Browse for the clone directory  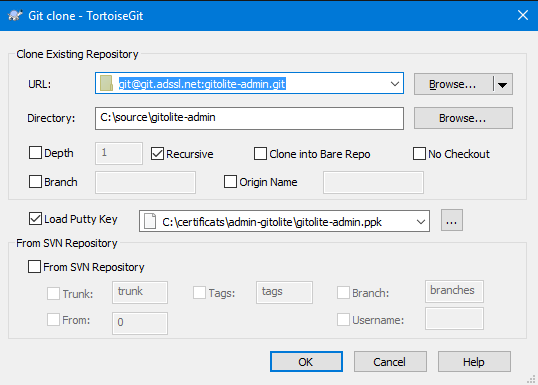463,118
